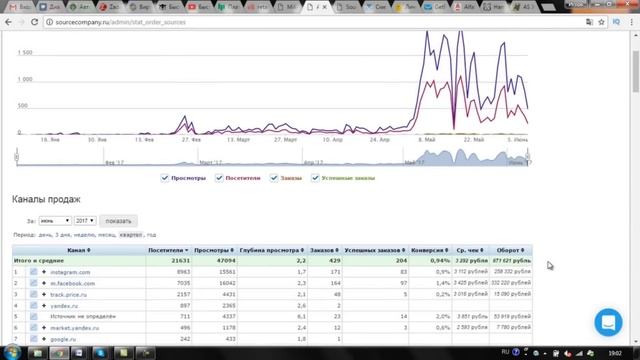The height and width of the screenshot is (360, 640).
Task: Click the 19:02 taskbar clock
Action: click(x=615, y=353)
